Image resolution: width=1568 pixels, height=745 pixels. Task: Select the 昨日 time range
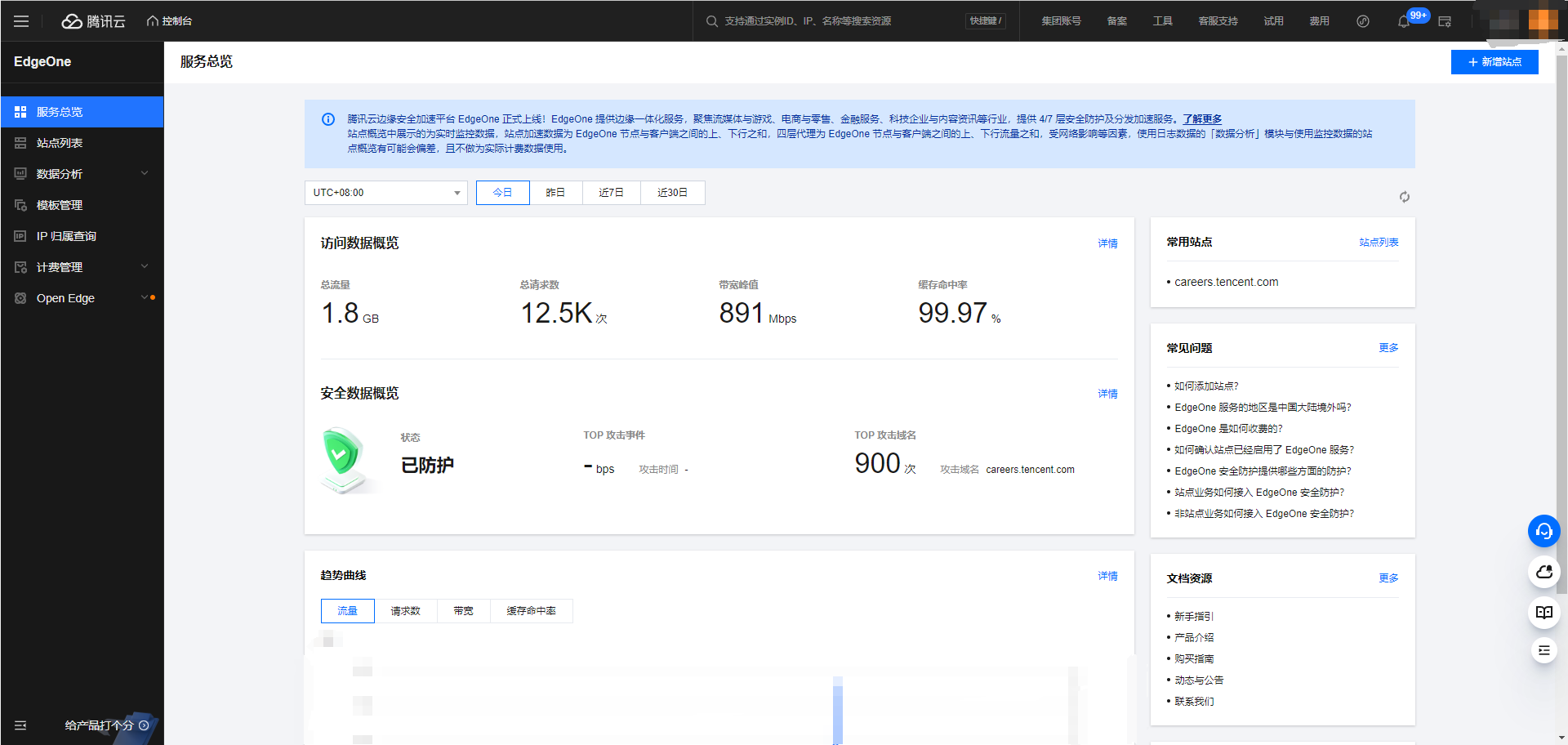(555, 193)
